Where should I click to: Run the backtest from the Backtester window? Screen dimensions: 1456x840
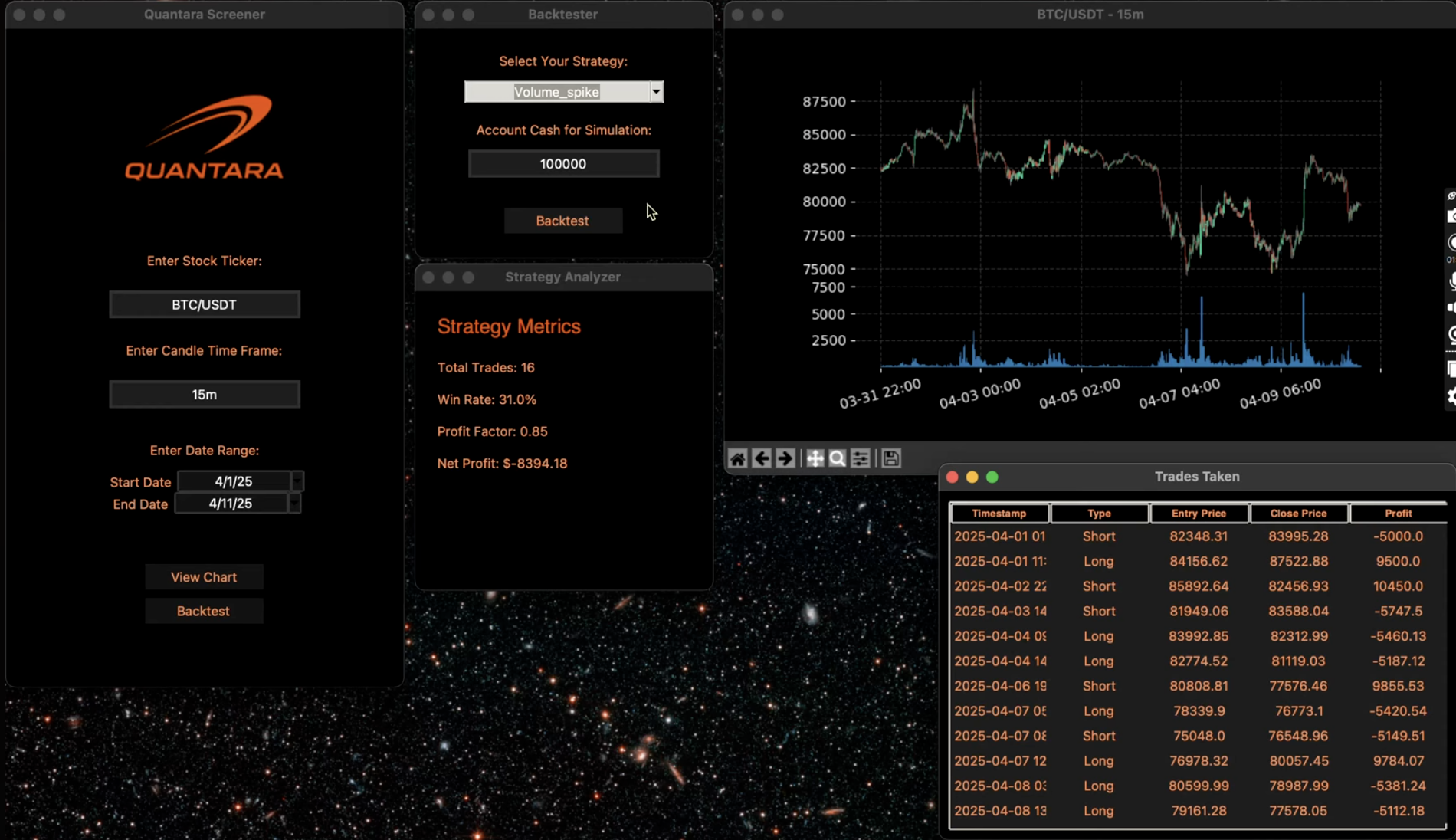pyautogui.click(x=563, y=221)
